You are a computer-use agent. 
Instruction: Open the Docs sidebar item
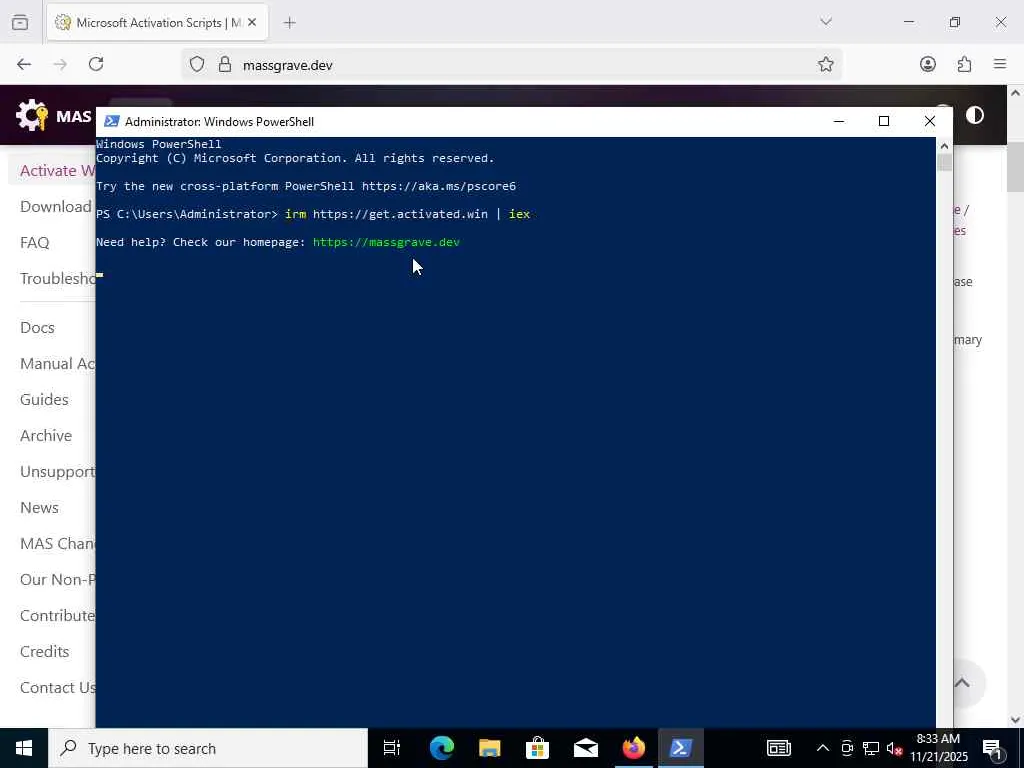[x=37, y=327]
